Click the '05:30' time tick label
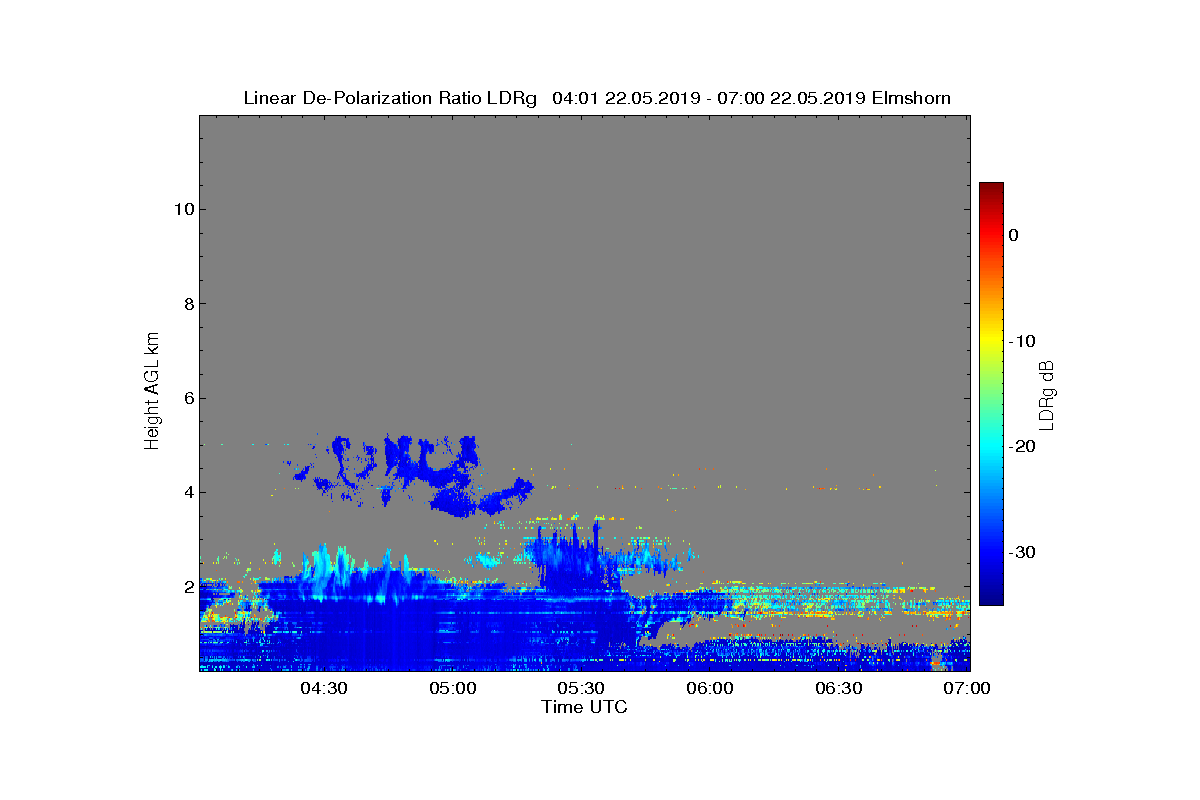Screen dimensions: 1200x800 point(582,689)
